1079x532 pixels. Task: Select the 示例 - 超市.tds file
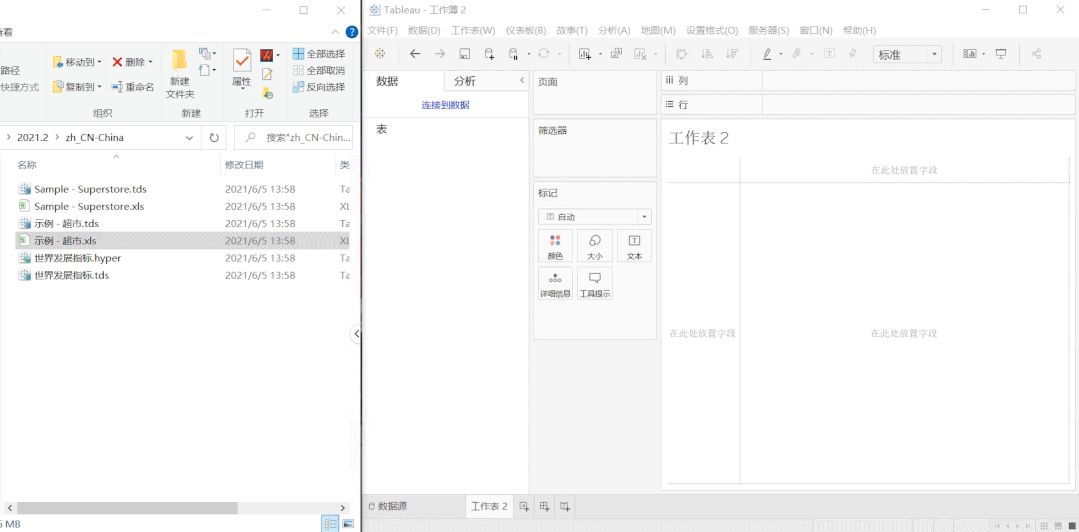tap(67, 224)
